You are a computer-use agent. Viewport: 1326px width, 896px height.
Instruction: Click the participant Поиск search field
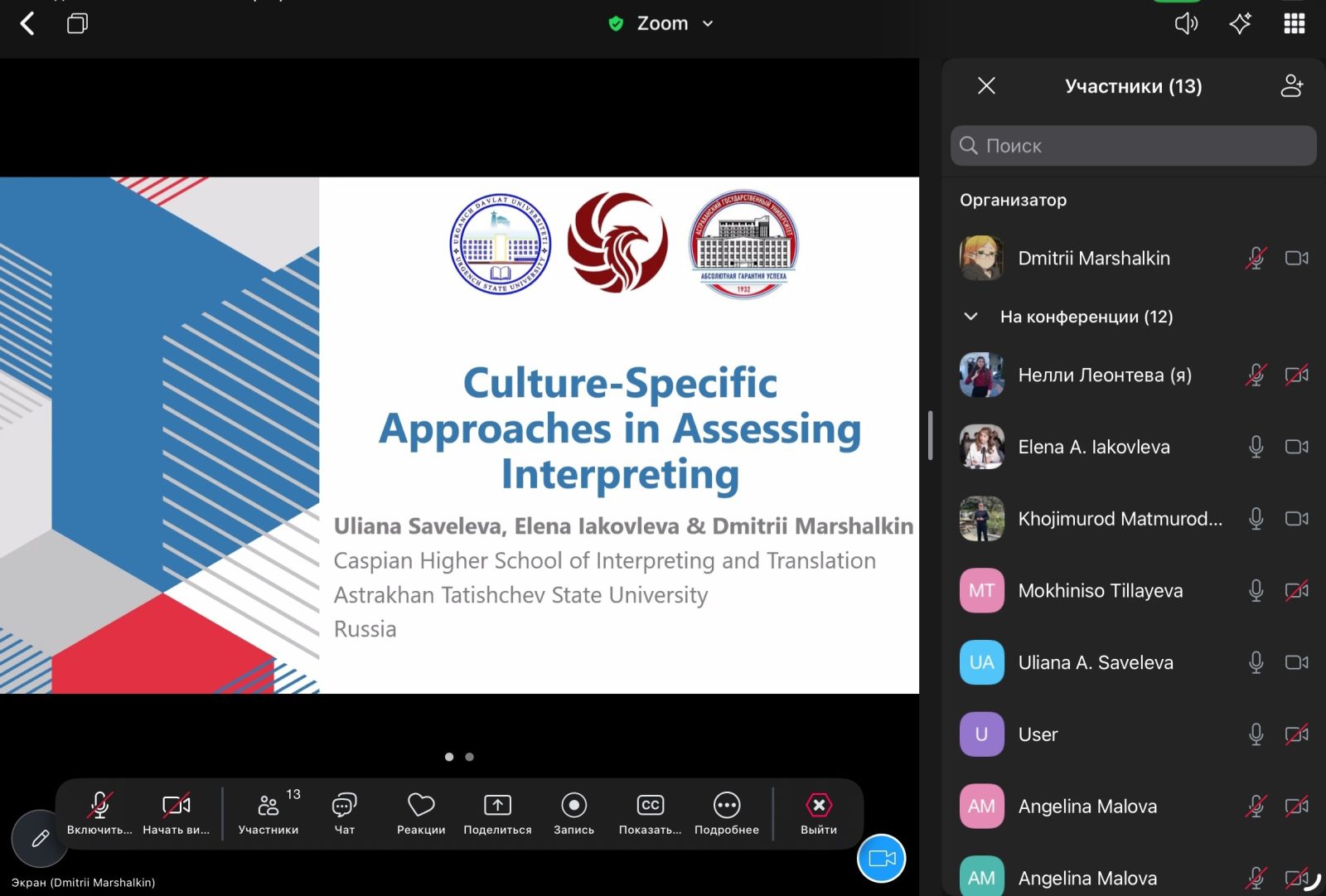[x=1133, y=146]
